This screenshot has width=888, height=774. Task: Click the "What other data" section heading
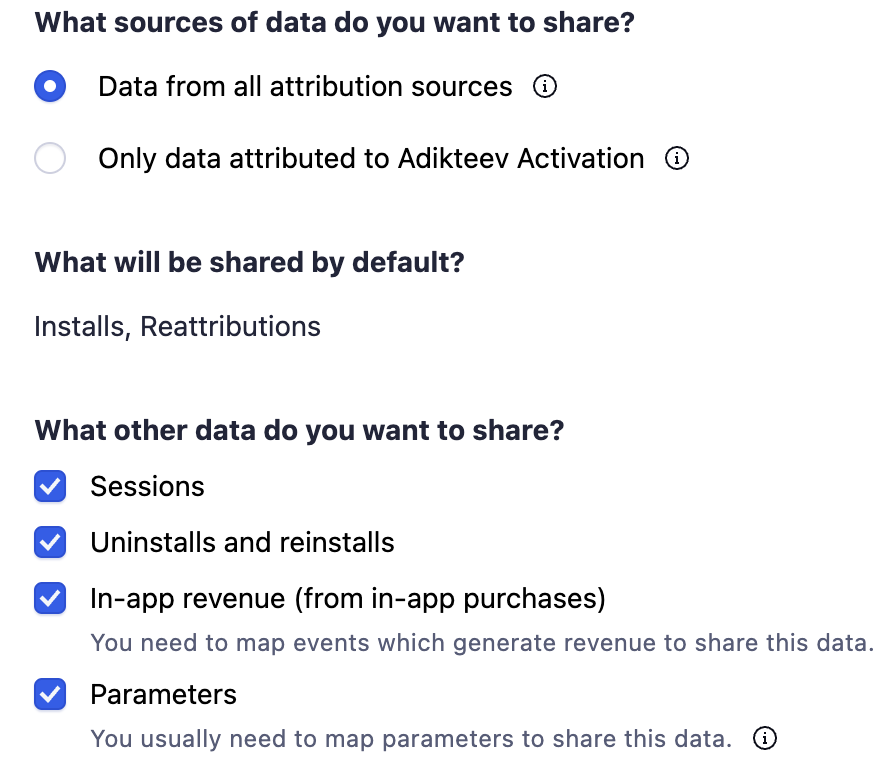[299, 431]
